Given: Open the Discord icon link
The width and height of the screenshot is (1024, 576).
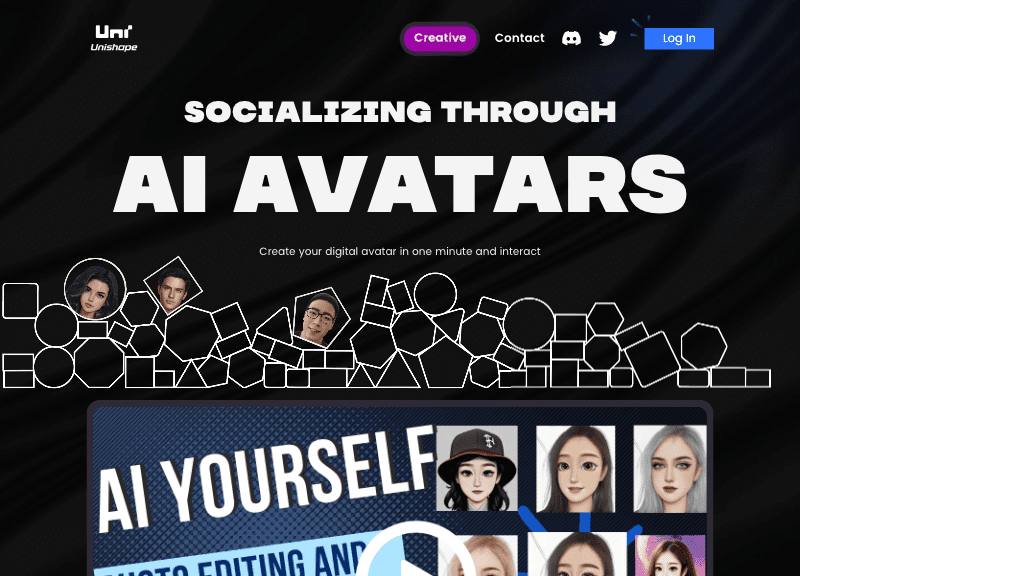Looking at the screenshot, I should (x=571, y=38).
